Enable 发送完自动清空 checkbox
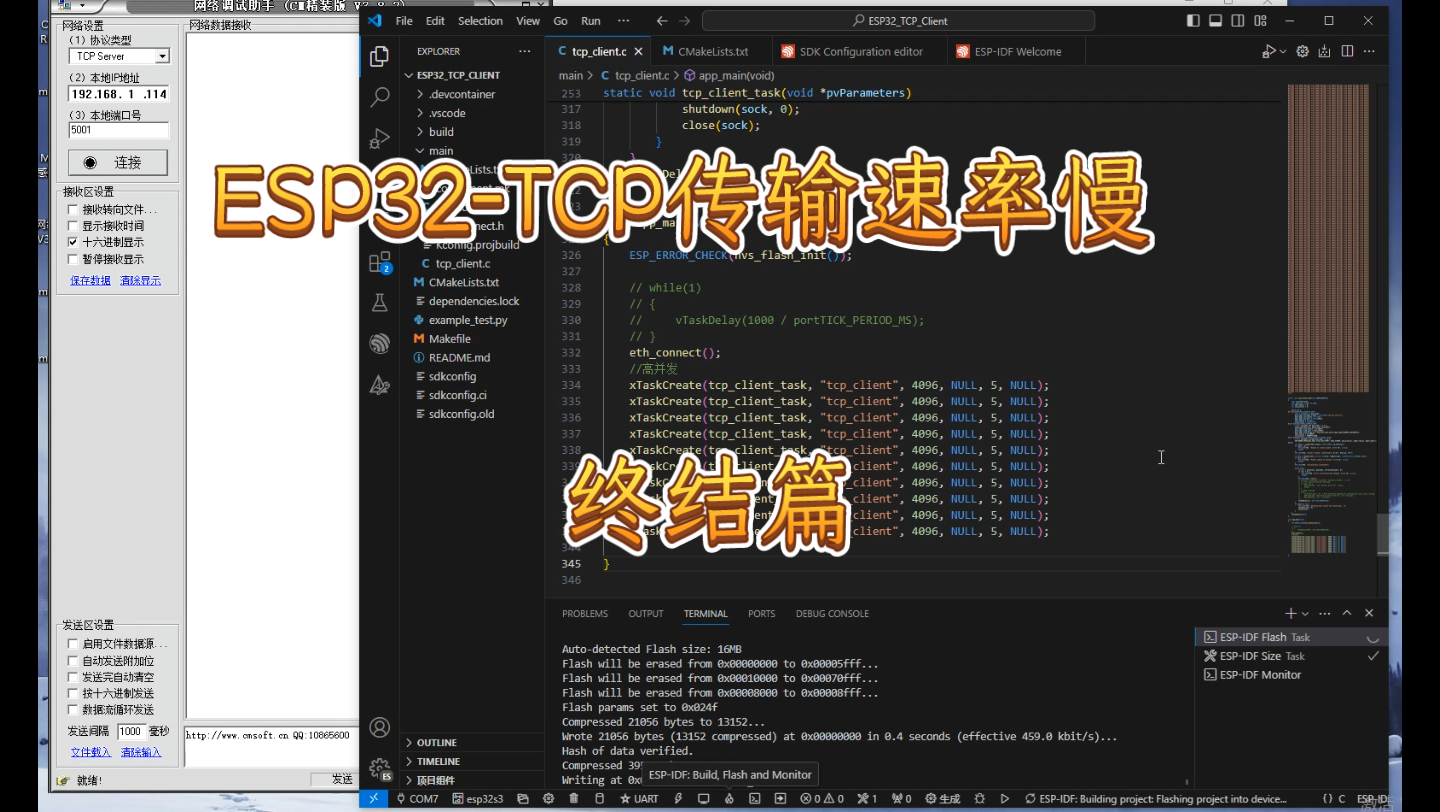The image size is (1440, 812). pos(72,677)
